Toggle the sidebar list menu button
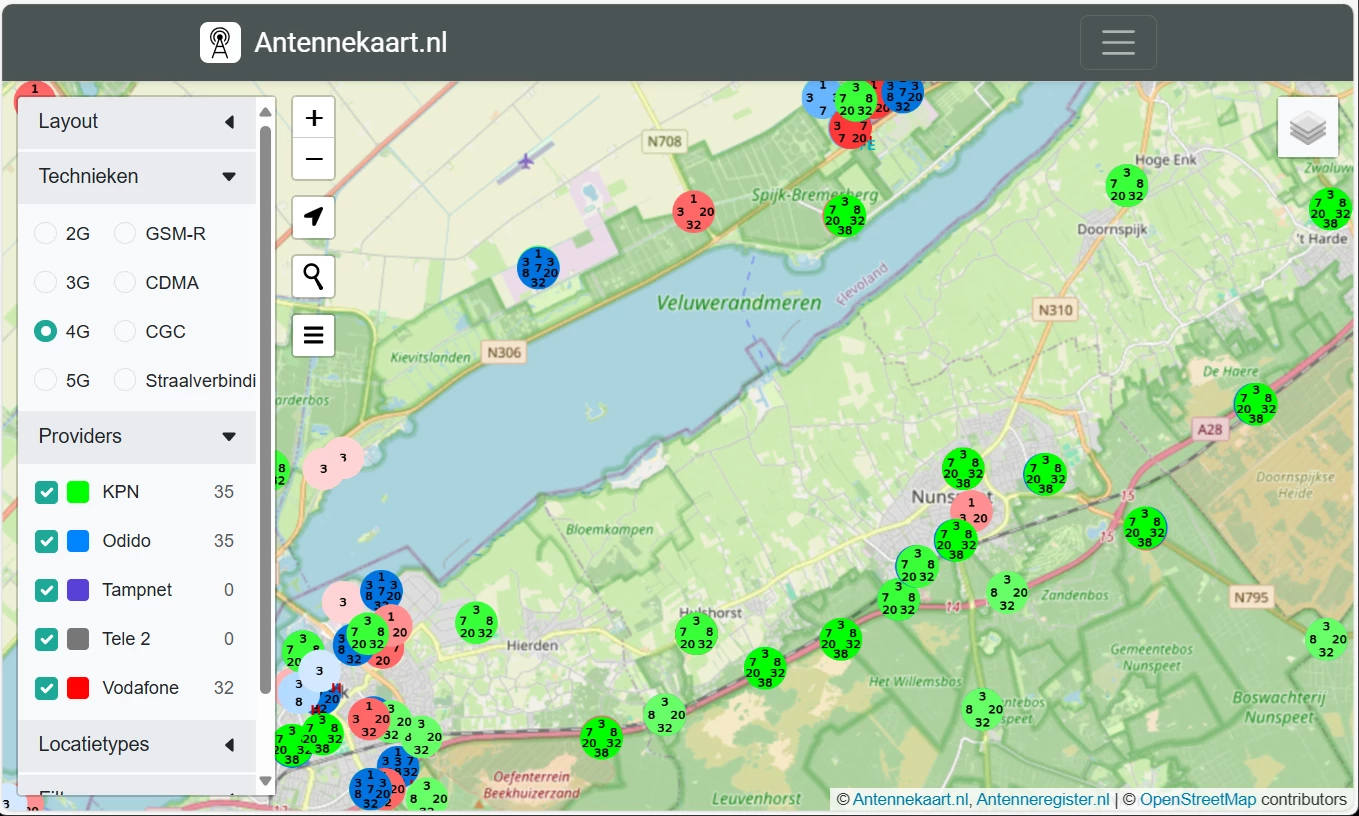The image size is (1359, 816). coord(314,335)
